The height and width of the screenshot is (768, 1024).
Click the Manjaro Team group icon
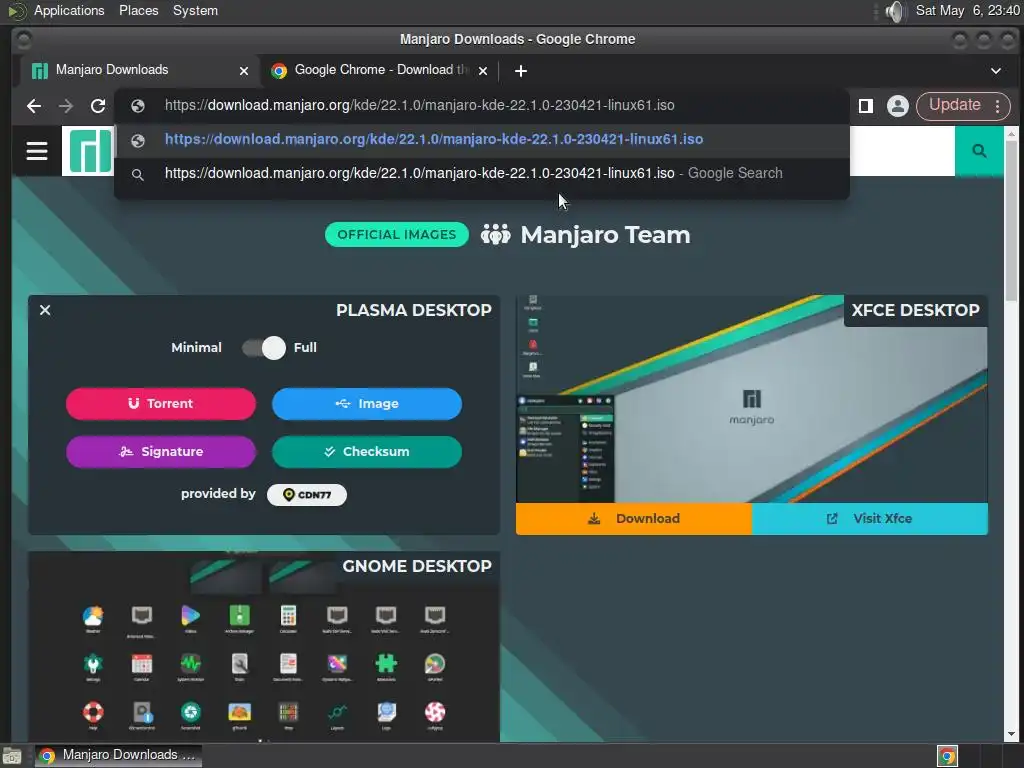click(x=496, y=234)
